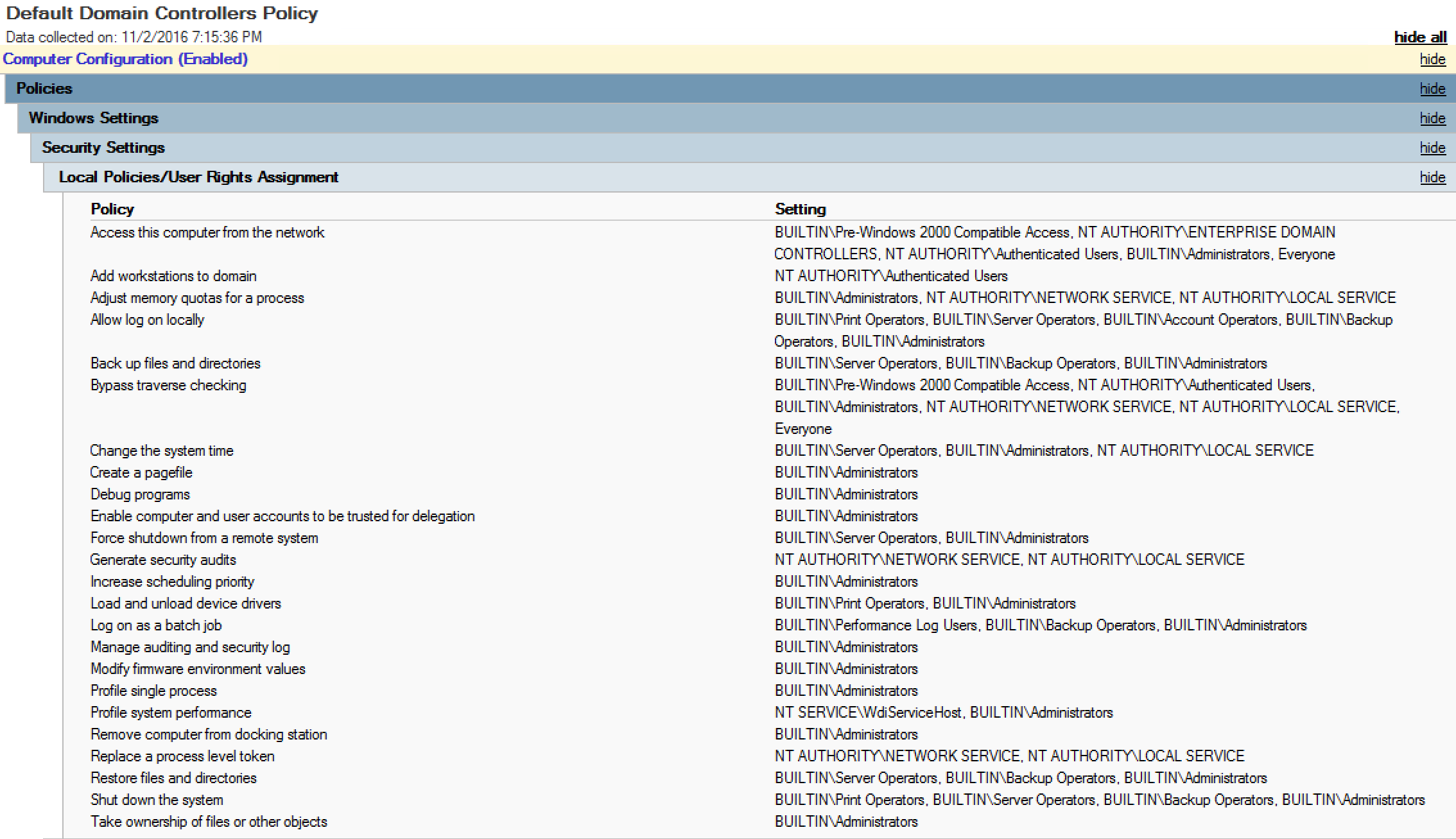This screenshot has width=1456, height=839.
Task: Hide the Computer Configuration section
Action: point(1432,59)
